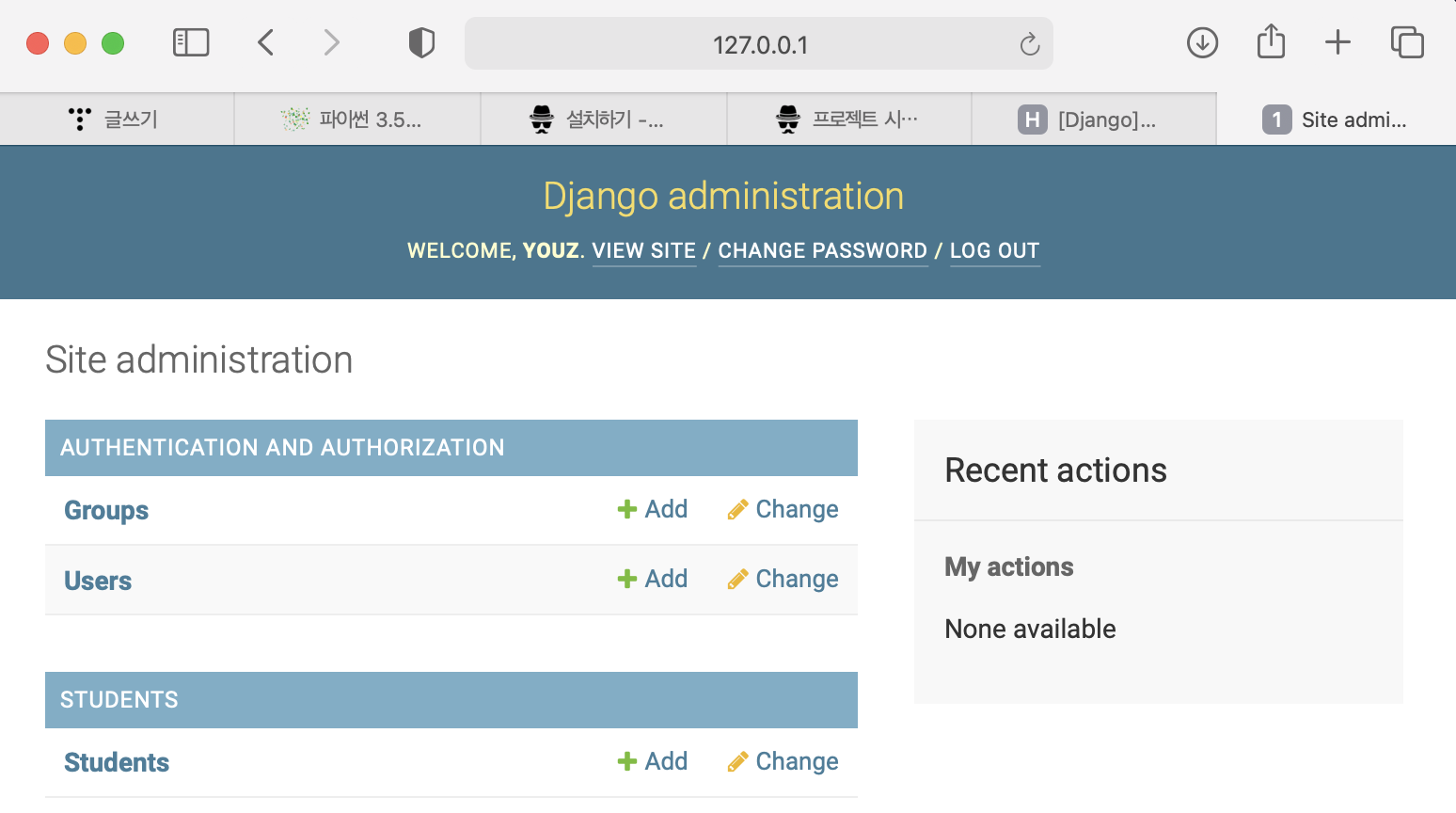Open Authentication and Authorization section header
Viewport: 1456px width, 813px height.
tap(282, 448)
